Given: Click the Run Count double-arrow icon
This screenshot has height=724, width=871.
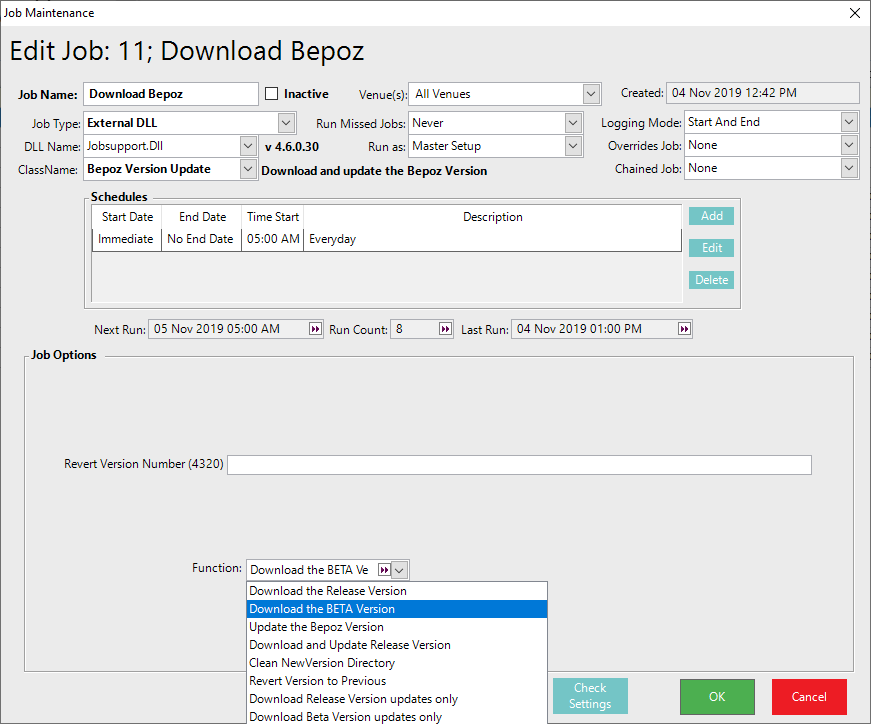Looking at the screenshot, I should tap(445, 329).
